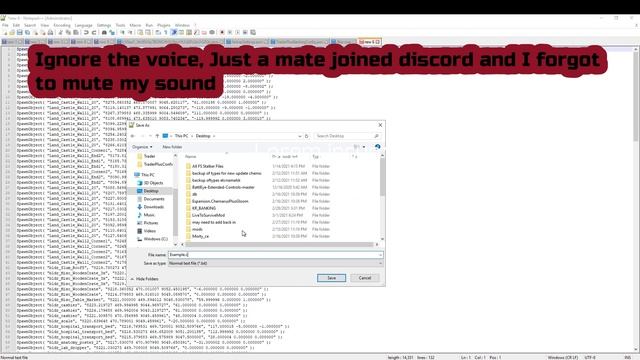Click the Open file toolbar icon
Screen dimensions: 640x360
tap(12, 32)
